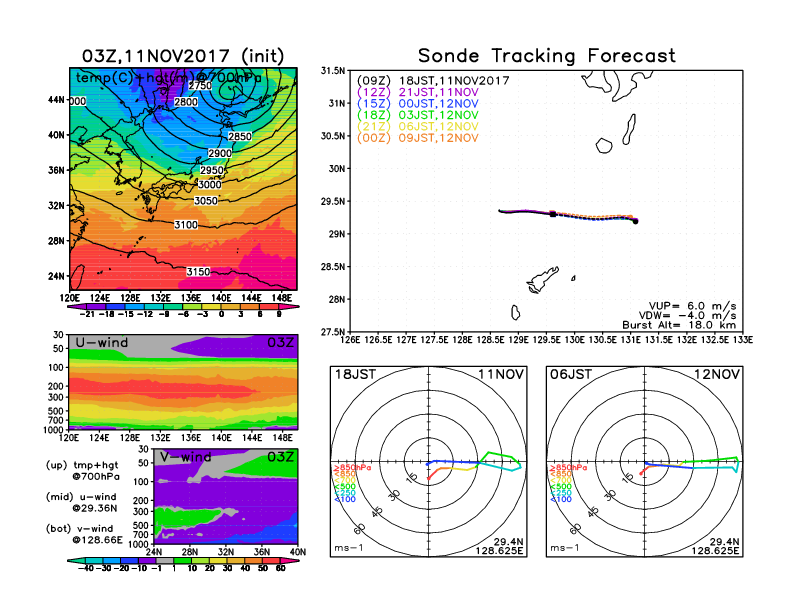Select the '(21Z) 06JST,12NOV' yellow legend entry
792x612 pixels.
click(418, 127)
